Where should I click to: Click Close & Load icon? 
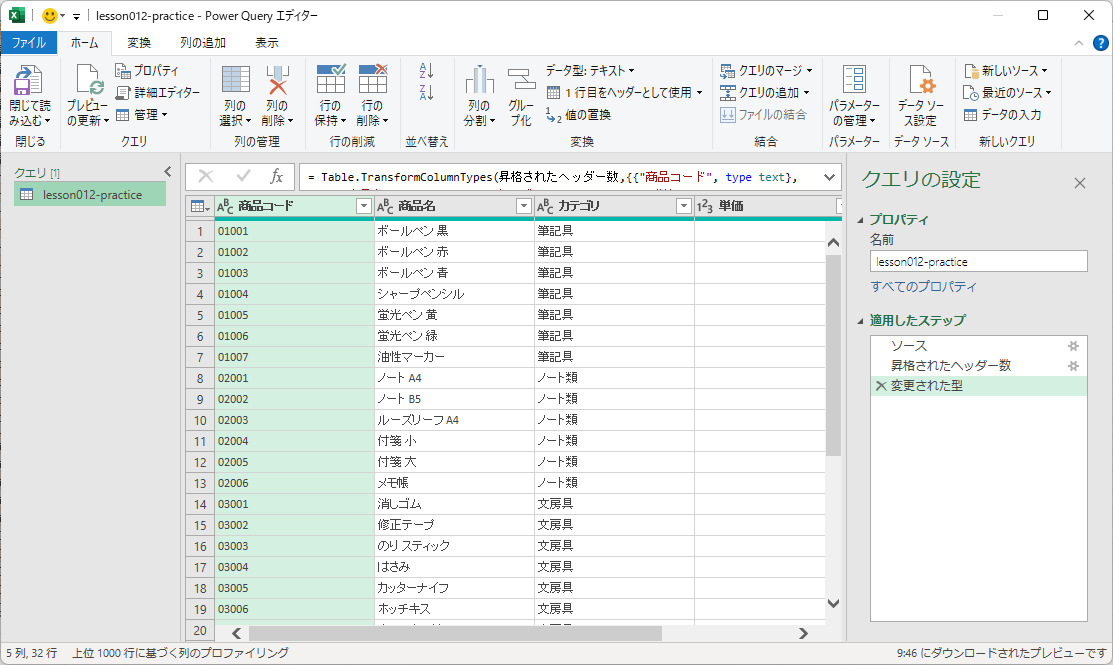click(28, 80)
